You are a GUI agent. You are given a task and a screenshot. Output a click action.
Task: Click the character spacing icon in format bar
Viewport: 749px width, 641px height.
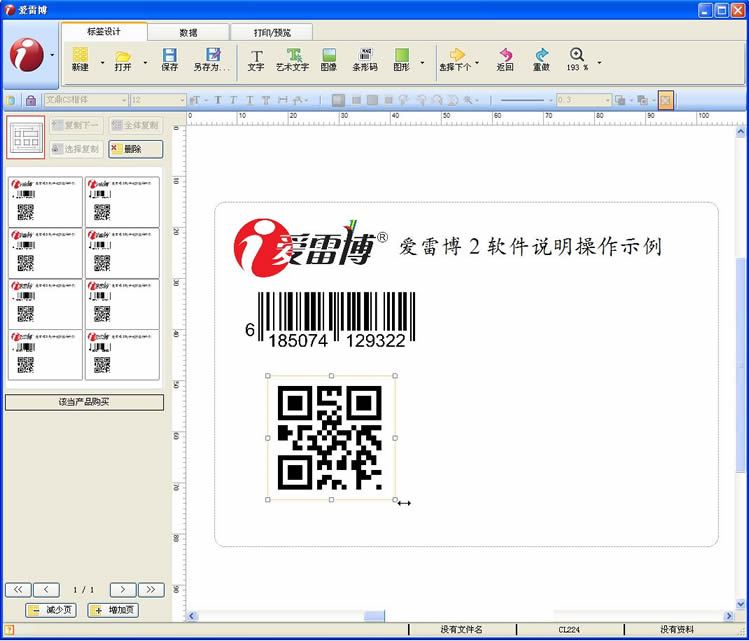pos(283,100)
